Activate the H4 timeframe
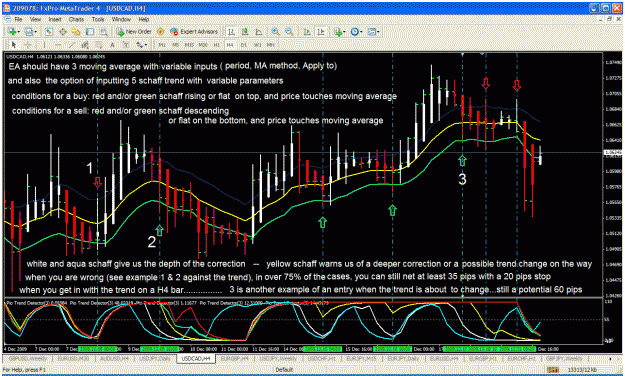The height and width of the screenshot is (376, 625). click(x=230, y=45)
